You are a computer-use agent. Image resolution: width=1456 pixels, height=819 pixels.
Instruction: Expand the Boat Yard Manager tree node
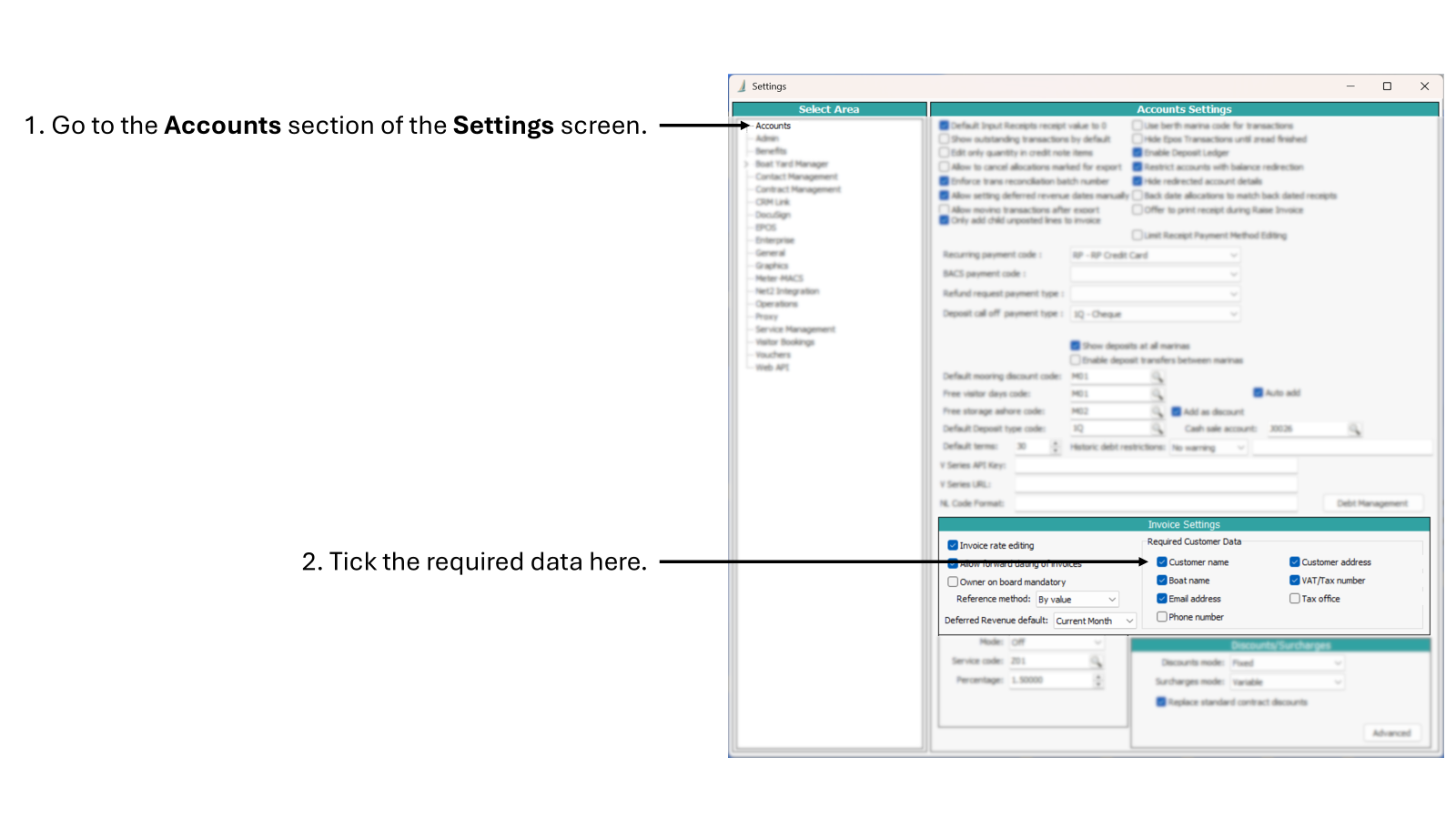(746, 165)
